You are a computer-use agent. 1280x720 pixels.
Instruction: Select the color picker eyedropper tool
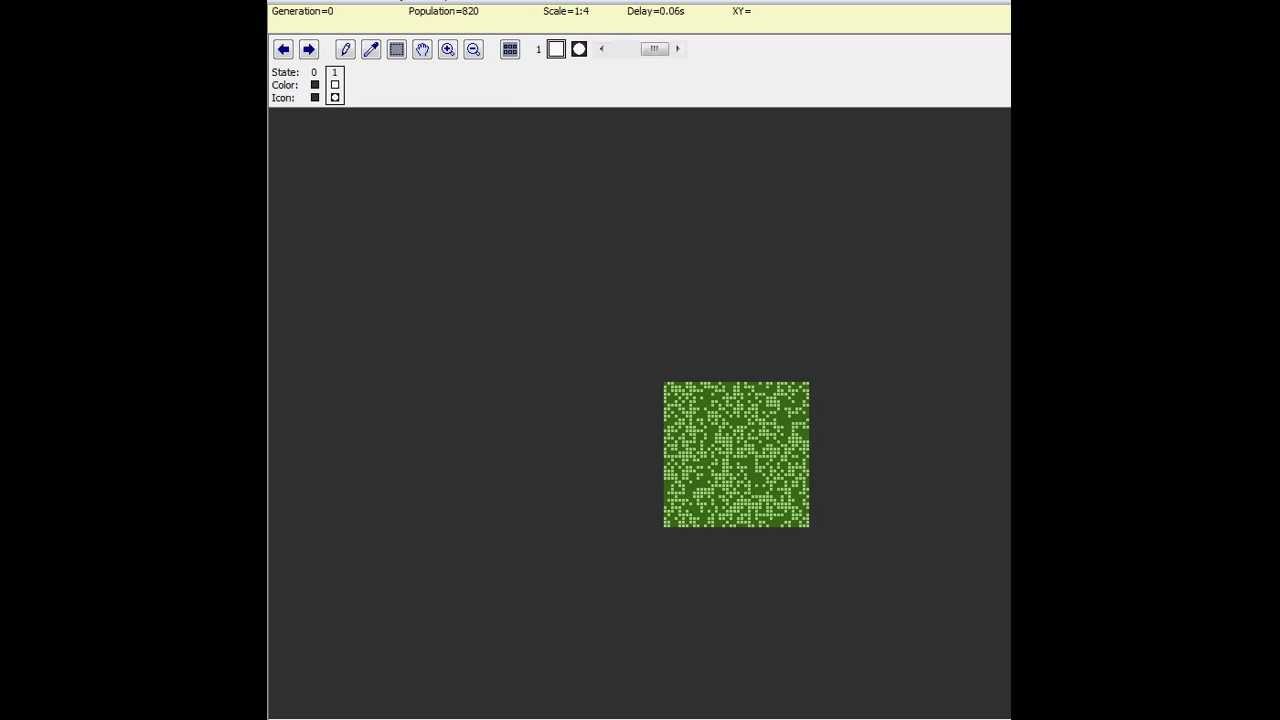[371, 49]
